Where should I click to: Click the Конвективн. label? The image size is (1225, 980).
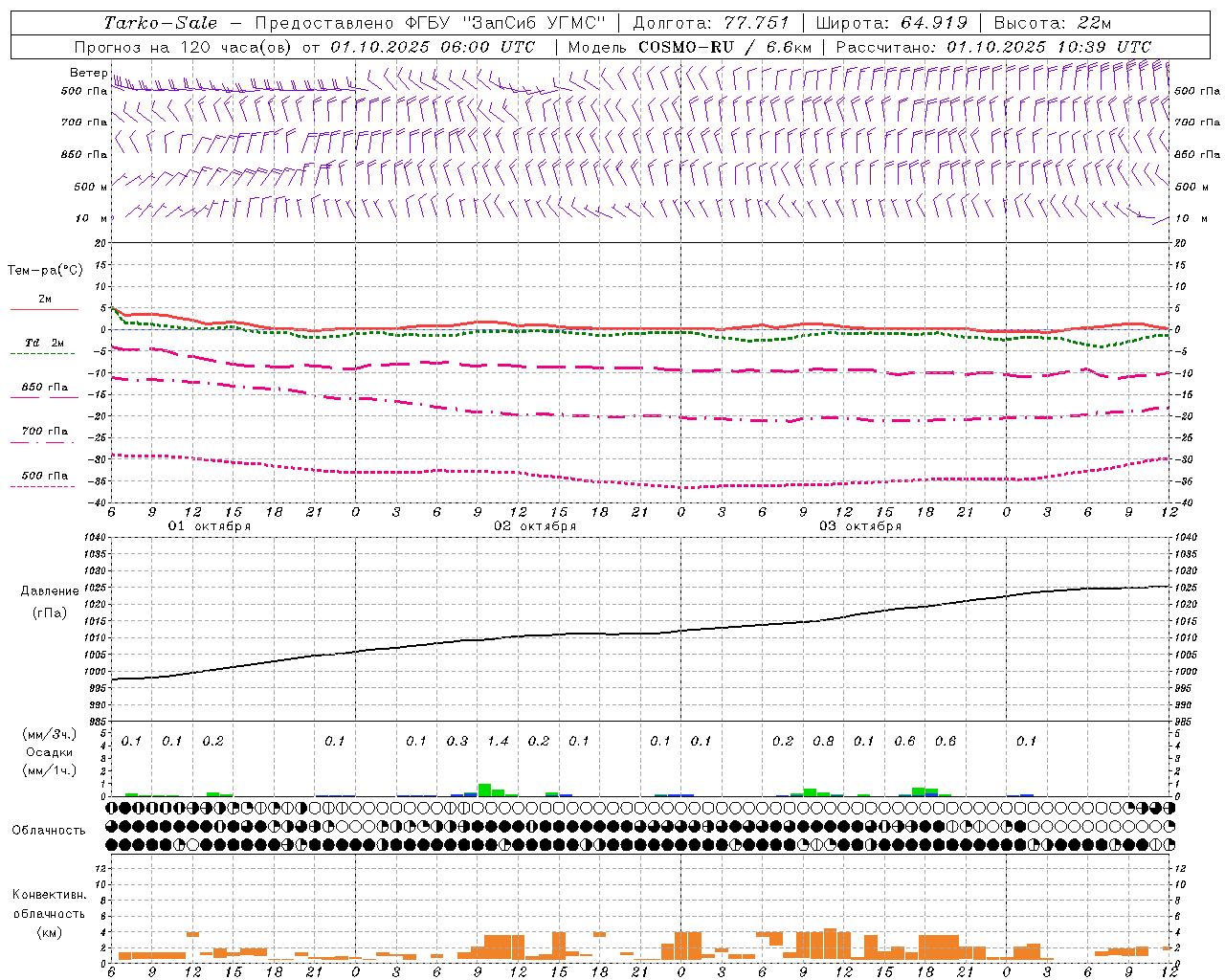click(x=49, y=895)
